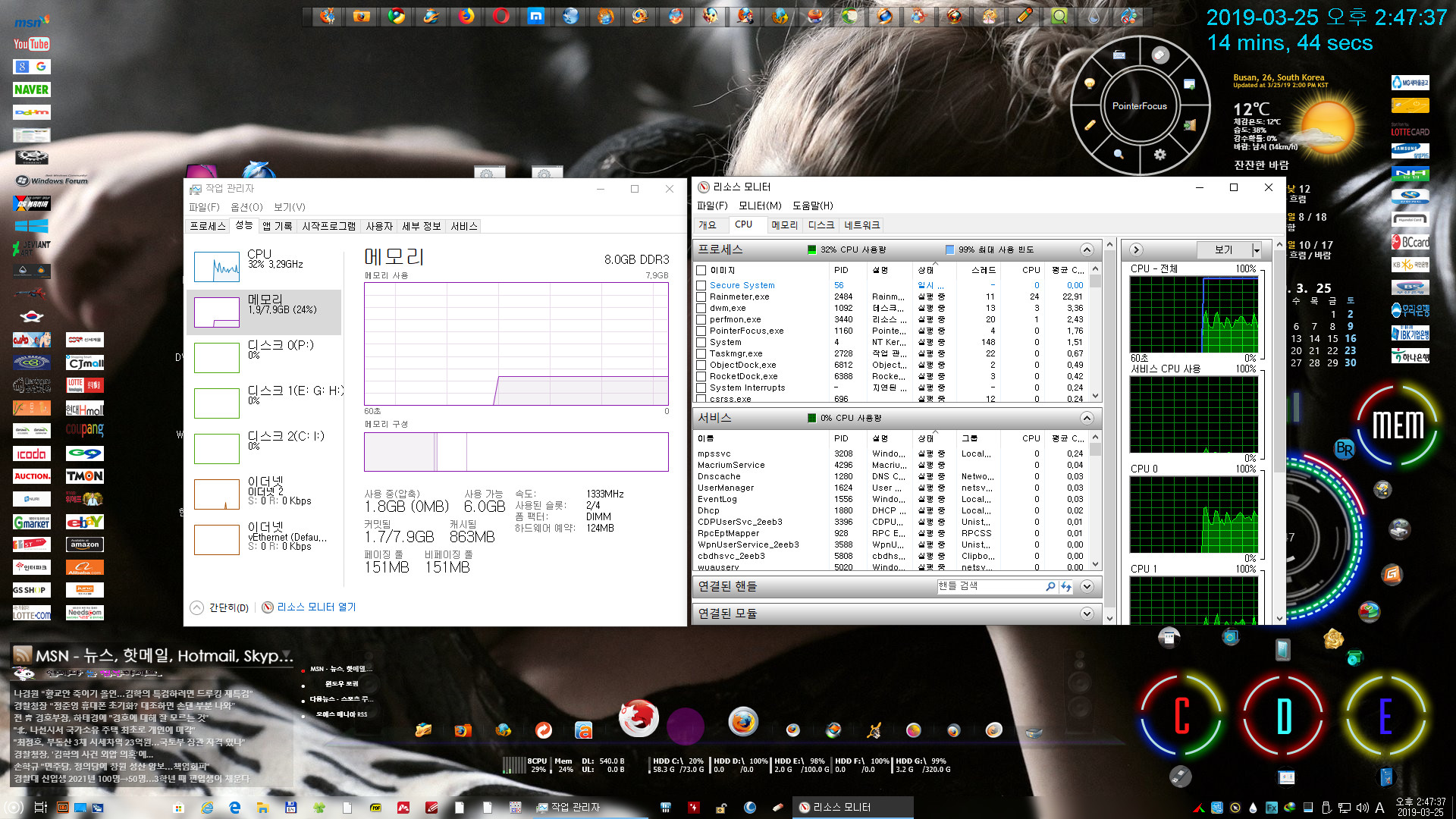Image resolution: width=1456 pixels, height=819 pixels.
Task: Click the PointerFocus magnifier icon
Action: [1119, 155]
